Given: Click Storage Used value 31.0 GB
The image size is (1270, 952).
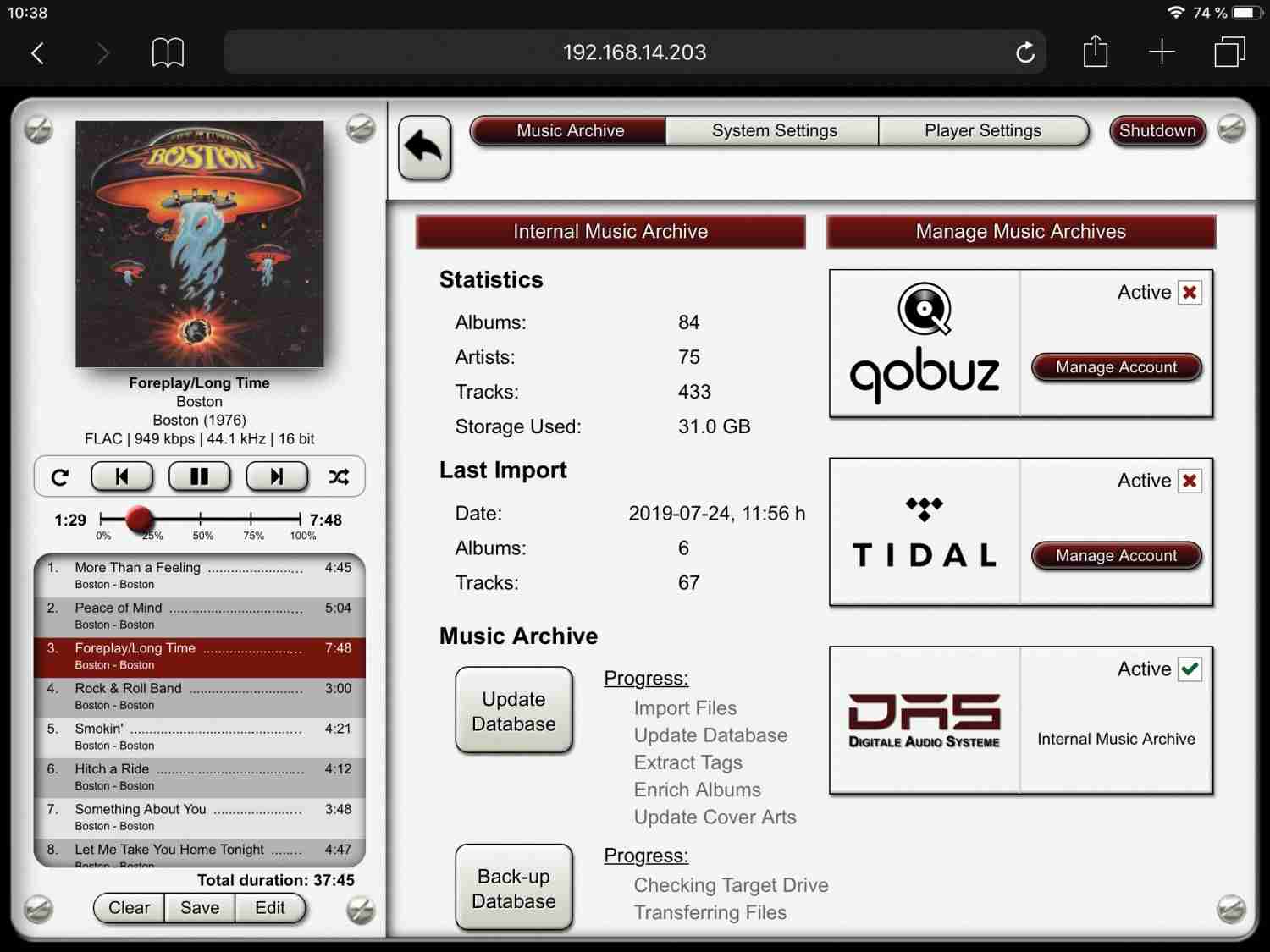Looking at the screenshot, I should tap(715, 426).
